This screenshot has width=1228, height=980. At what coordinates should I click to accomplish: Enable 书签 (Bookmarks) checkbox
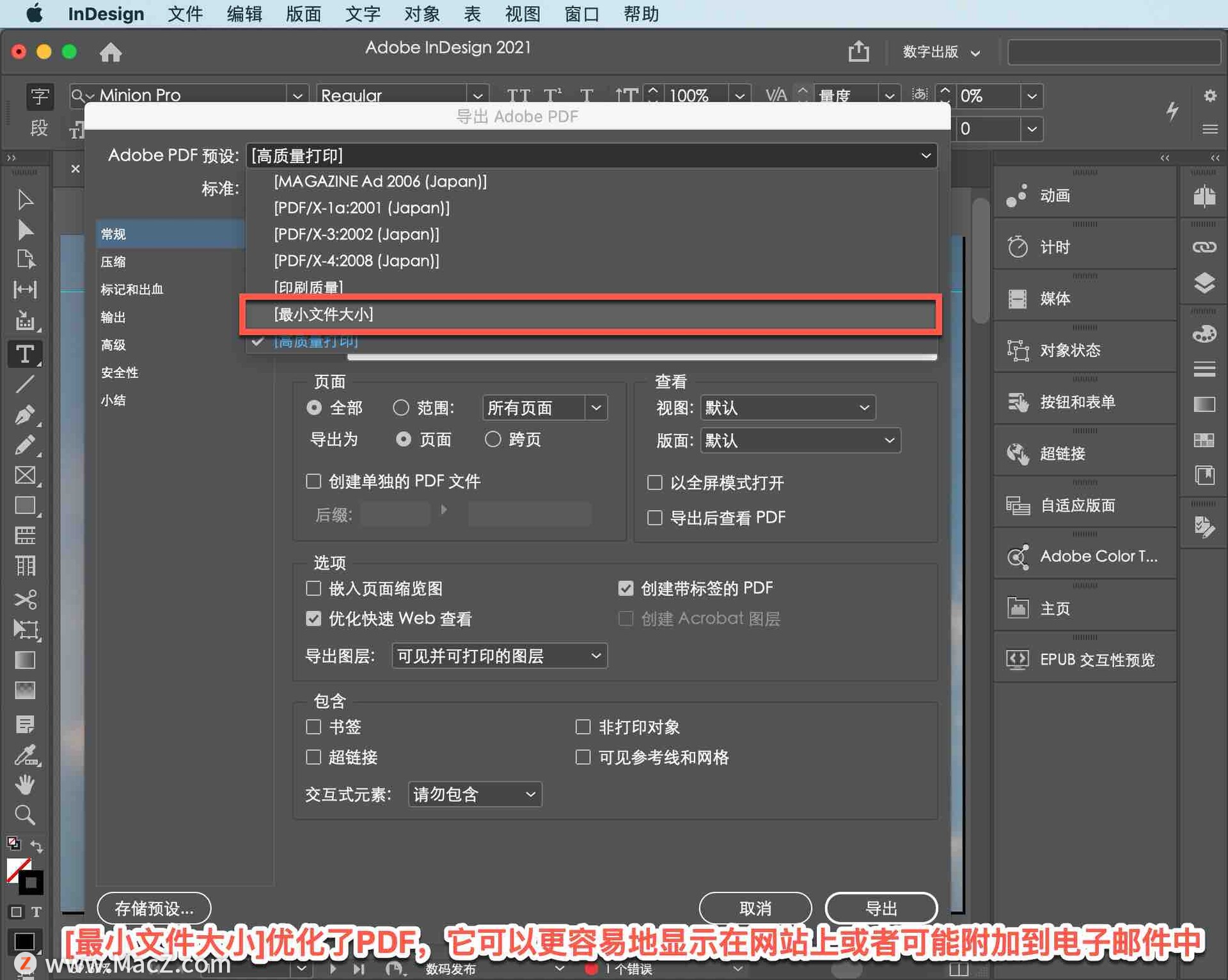[313, 727]
